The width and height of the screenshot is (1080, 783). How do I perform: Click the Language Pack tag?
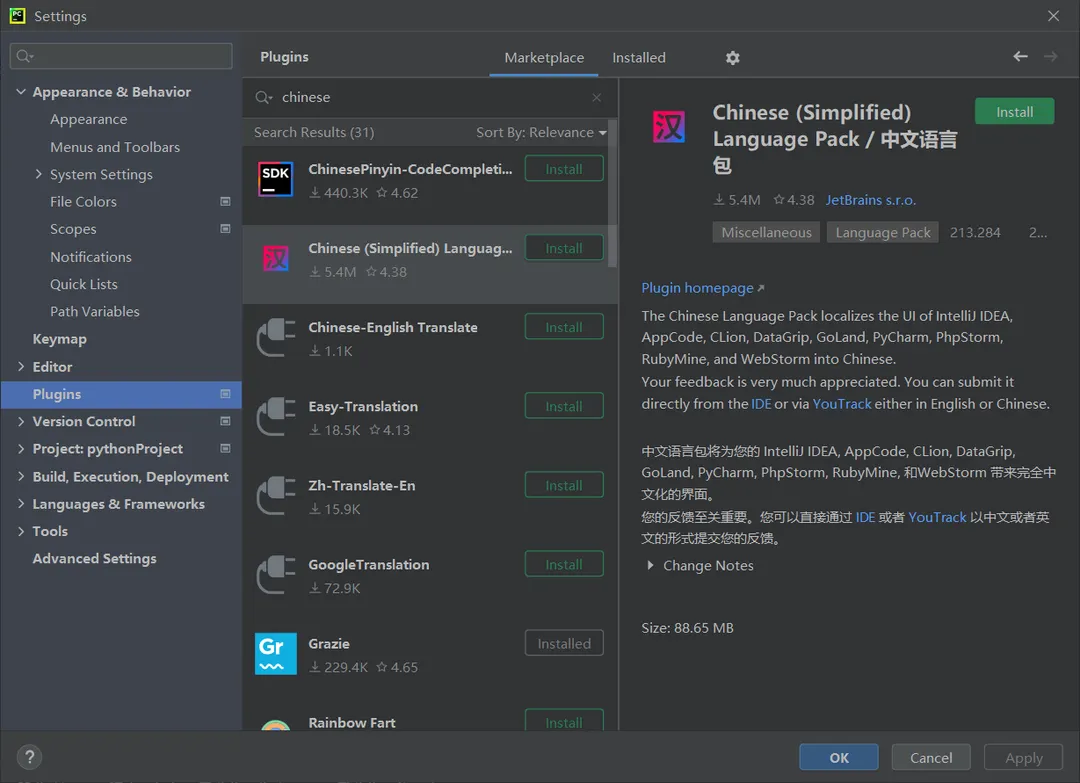(x=882, y=232)
